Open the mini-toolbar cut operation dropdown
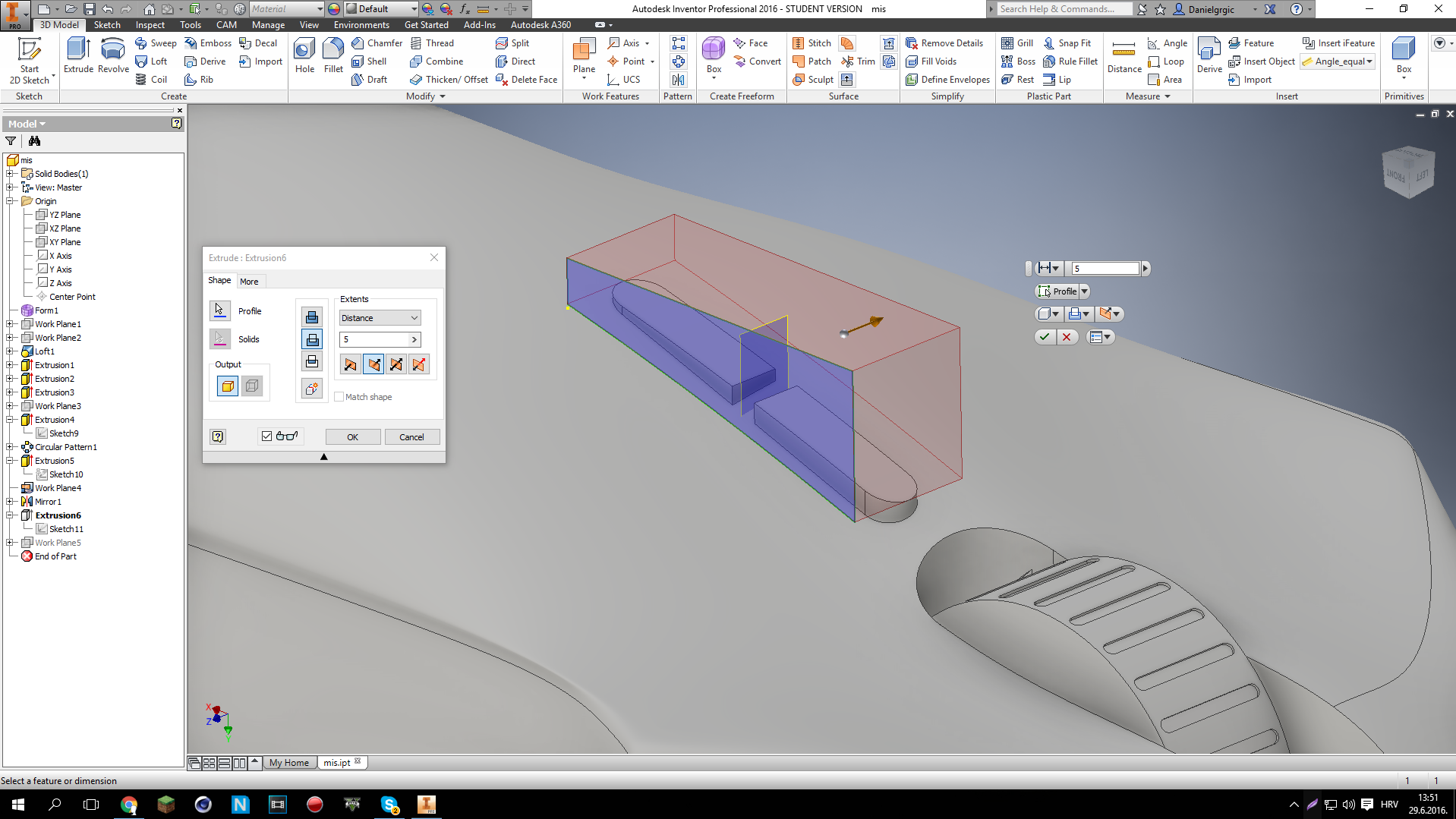Viewport: 1456px width, 819px height. [1086, 314]
